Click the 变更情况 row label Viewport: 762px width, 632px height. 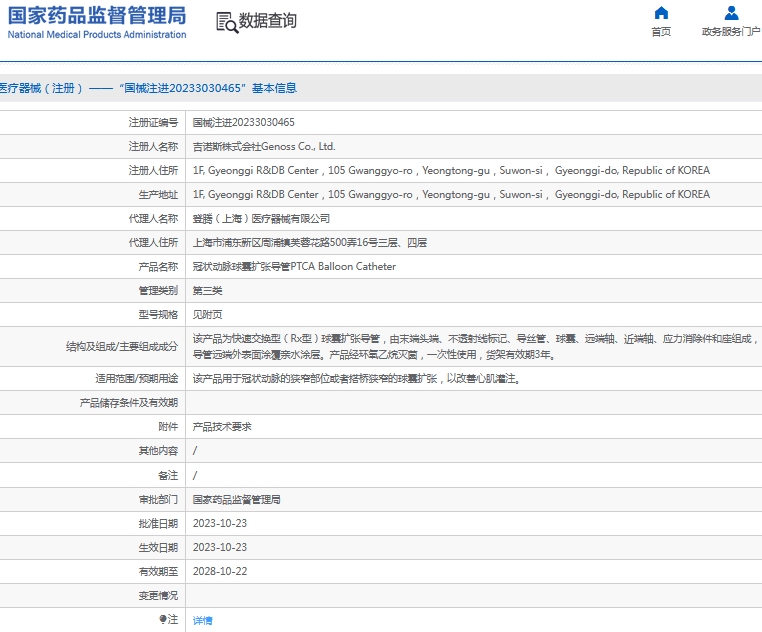click(158, 596)
